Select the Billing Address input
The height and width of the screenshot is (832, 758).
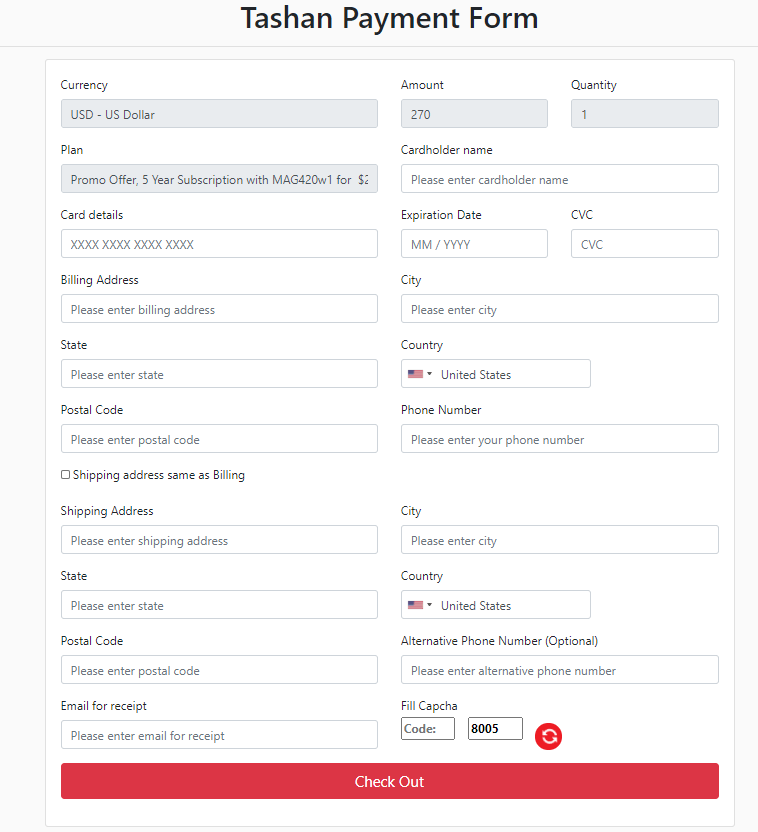point(219,309)
